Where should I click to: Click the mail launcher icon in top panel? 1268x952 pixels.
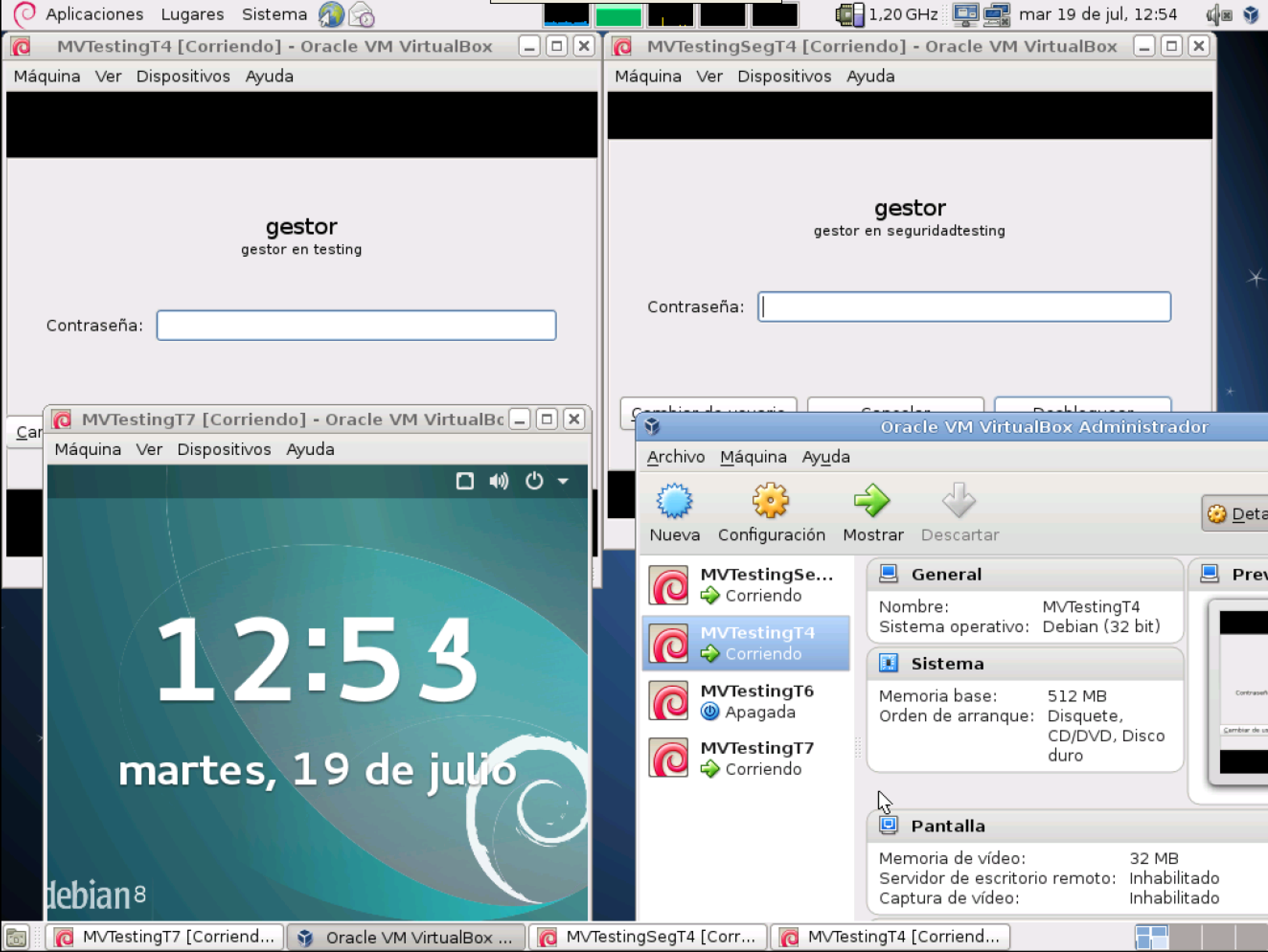click(x=362, y=14)
